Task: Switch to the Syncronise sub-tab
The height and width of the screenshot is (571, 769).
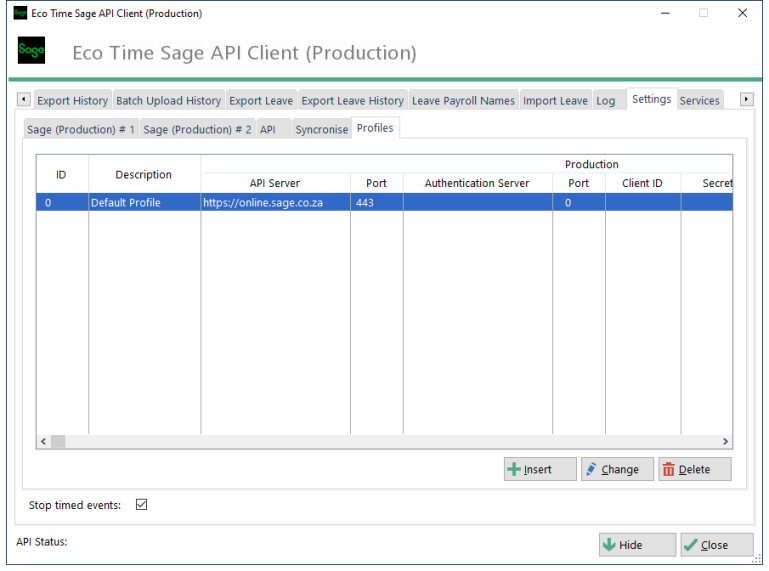Action: coord(321,130)
